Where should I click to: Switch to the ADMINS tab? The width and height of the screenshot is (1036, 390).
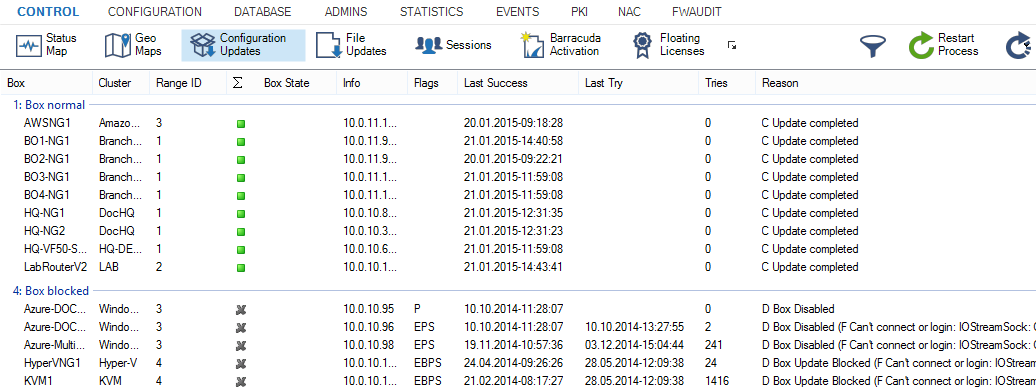[x=346, y=12]
